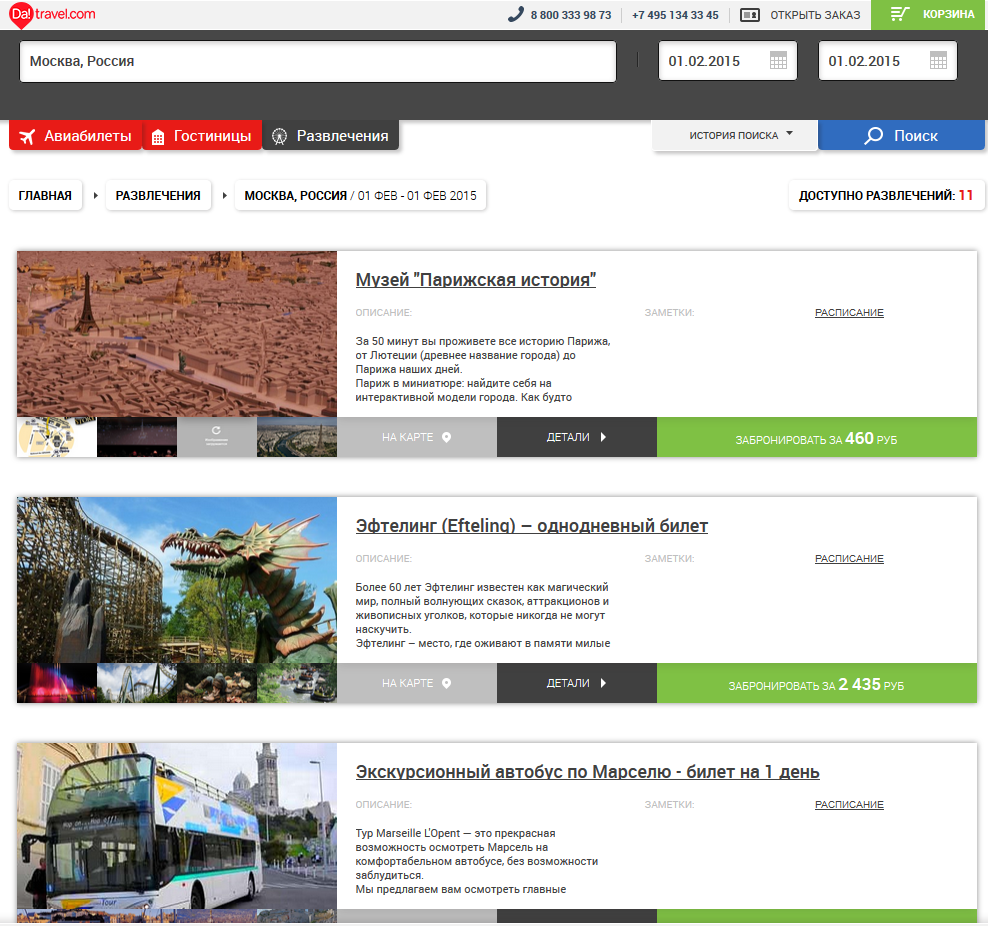Select dark night thumbnail under Парижская история

[x=137, y=437]
